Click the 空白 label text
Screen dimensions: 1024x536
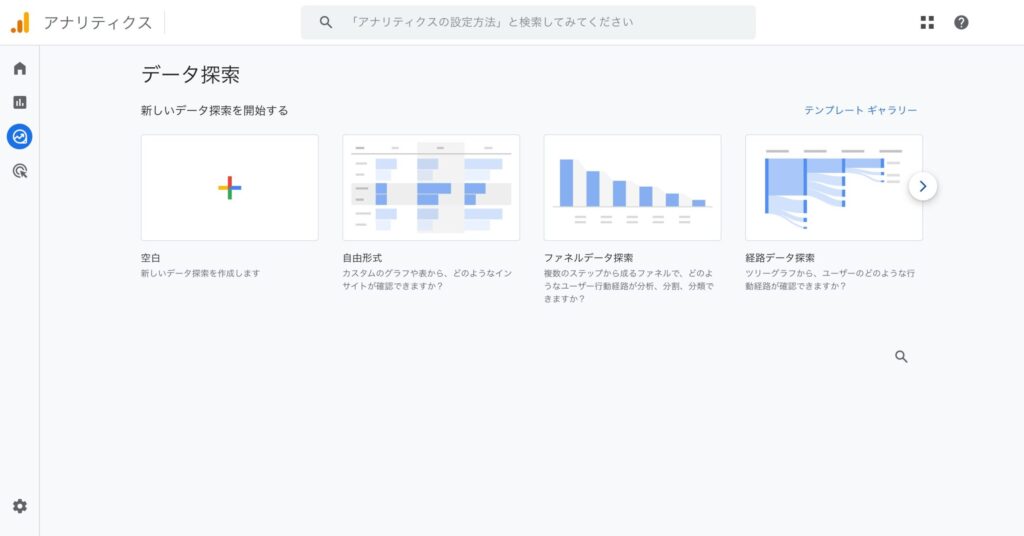tap(151, 258)
